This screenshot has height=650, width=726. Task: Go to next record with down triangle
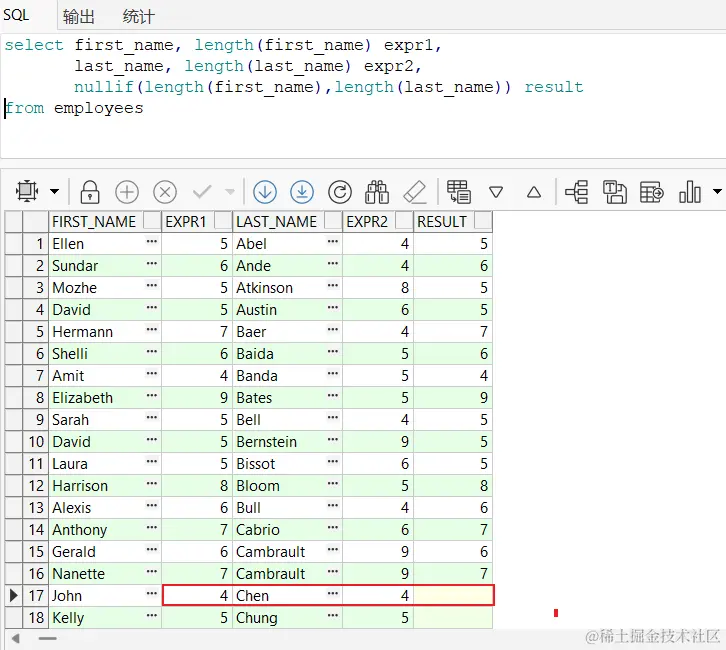(496, 192)
